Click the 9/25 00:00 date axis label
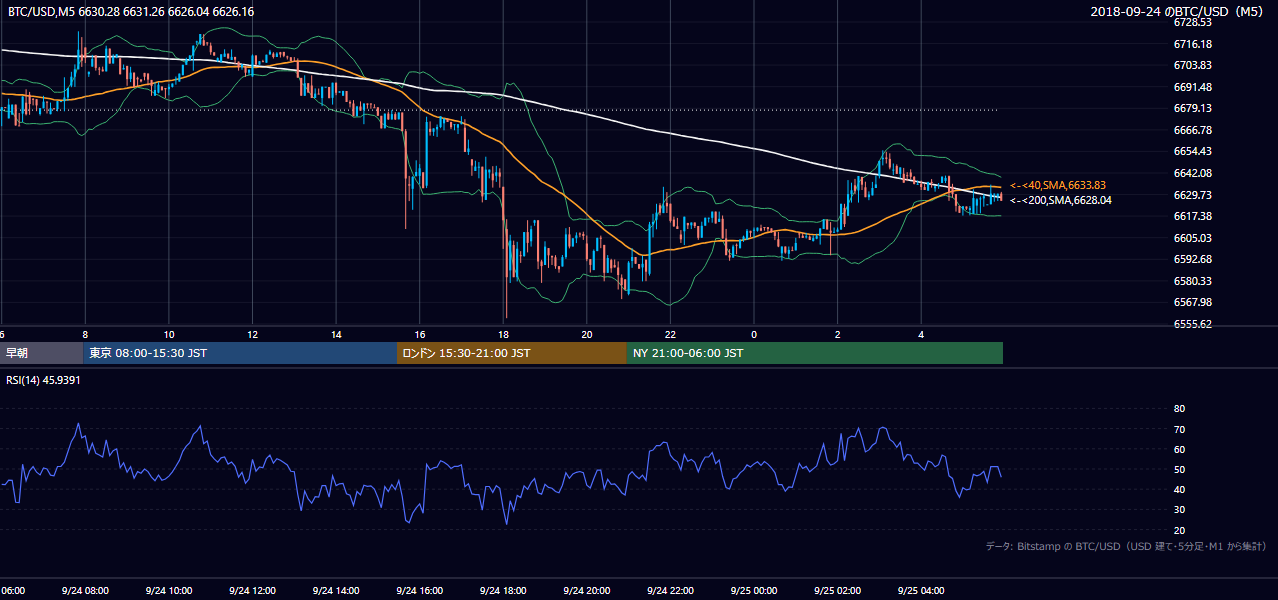 click(x=754, y=590)
